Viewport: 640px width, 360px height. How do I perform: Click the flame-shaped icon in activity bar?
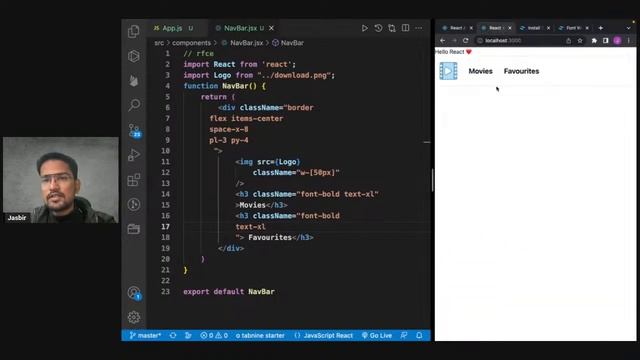(134, 81)
